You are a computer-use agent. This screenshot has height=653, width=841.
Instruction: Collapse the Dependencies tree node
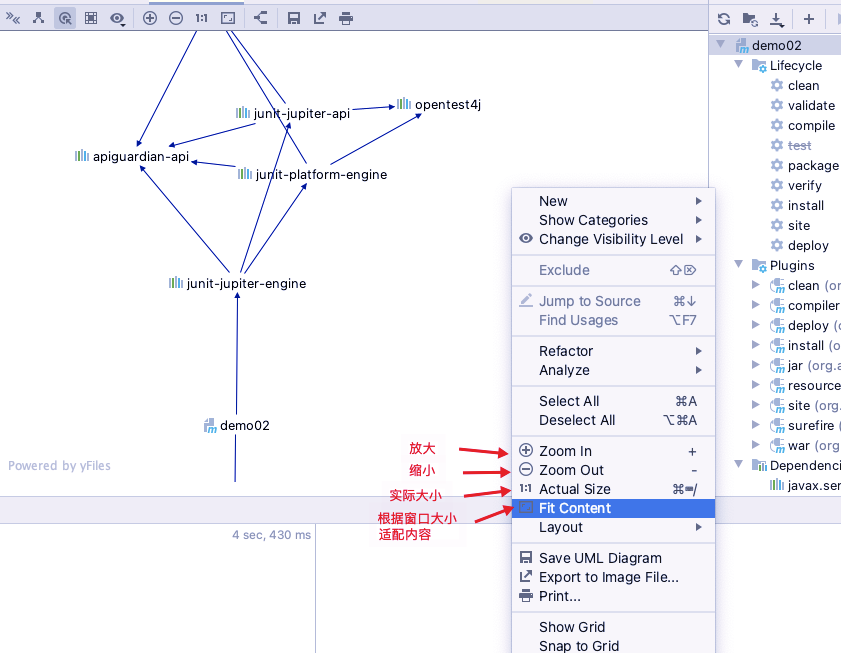739,465
